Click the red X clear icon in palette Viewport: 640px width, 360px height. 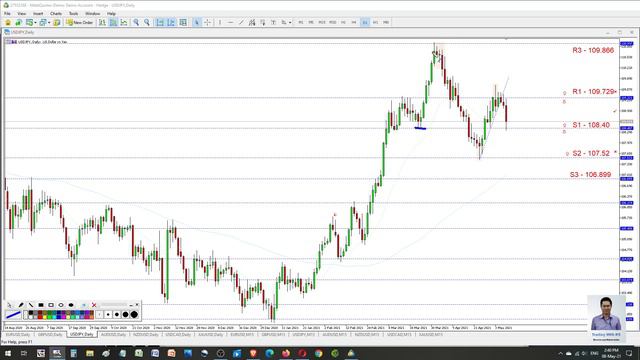[x=94, y=305]
